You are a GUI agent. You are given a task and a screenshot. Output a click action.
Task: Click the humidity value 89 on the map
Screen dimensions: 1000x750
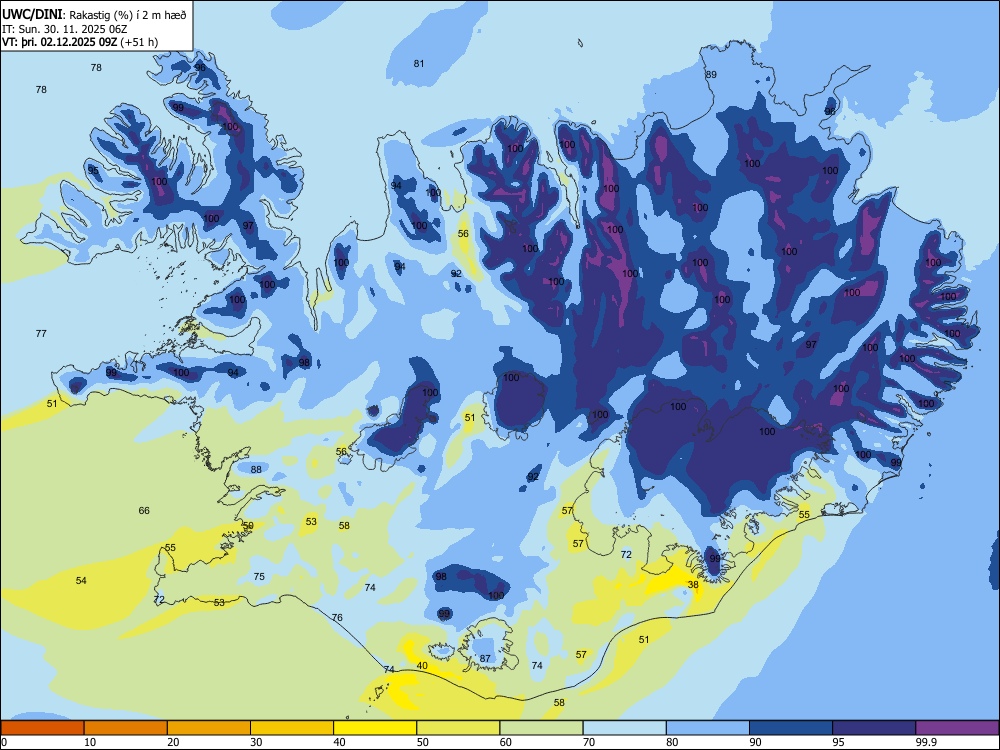pyautogui.click(x=711, y=75)
